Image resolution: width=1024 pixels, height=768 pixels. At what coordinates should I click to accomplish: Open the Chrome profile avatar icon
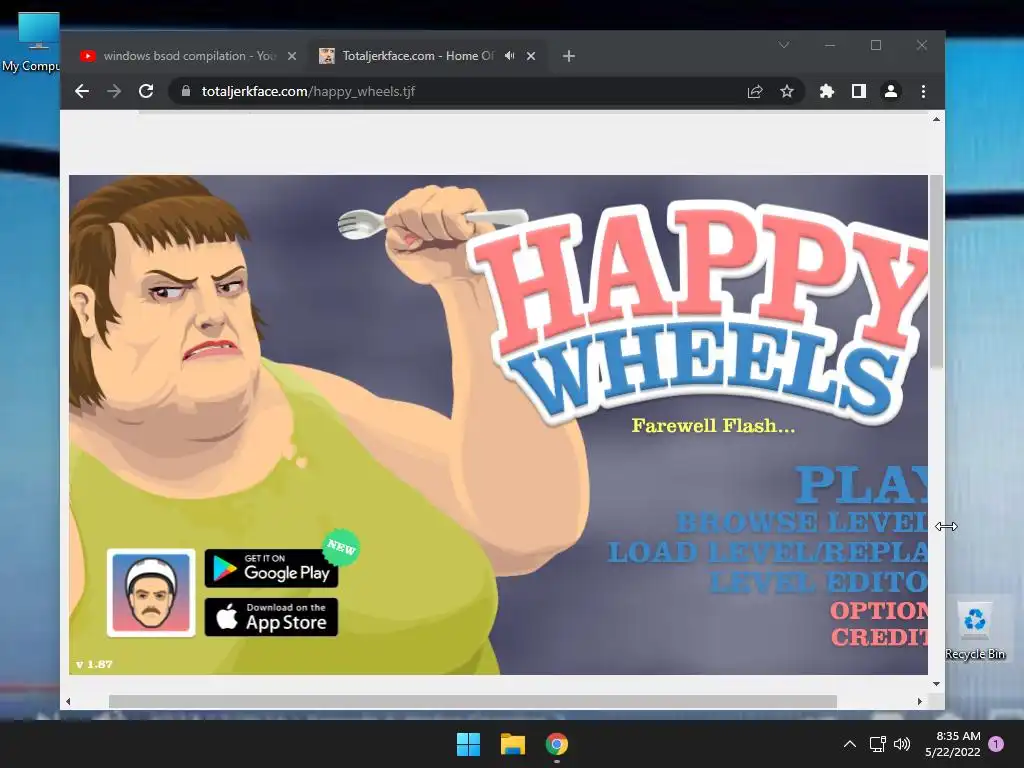pos(891,91)
